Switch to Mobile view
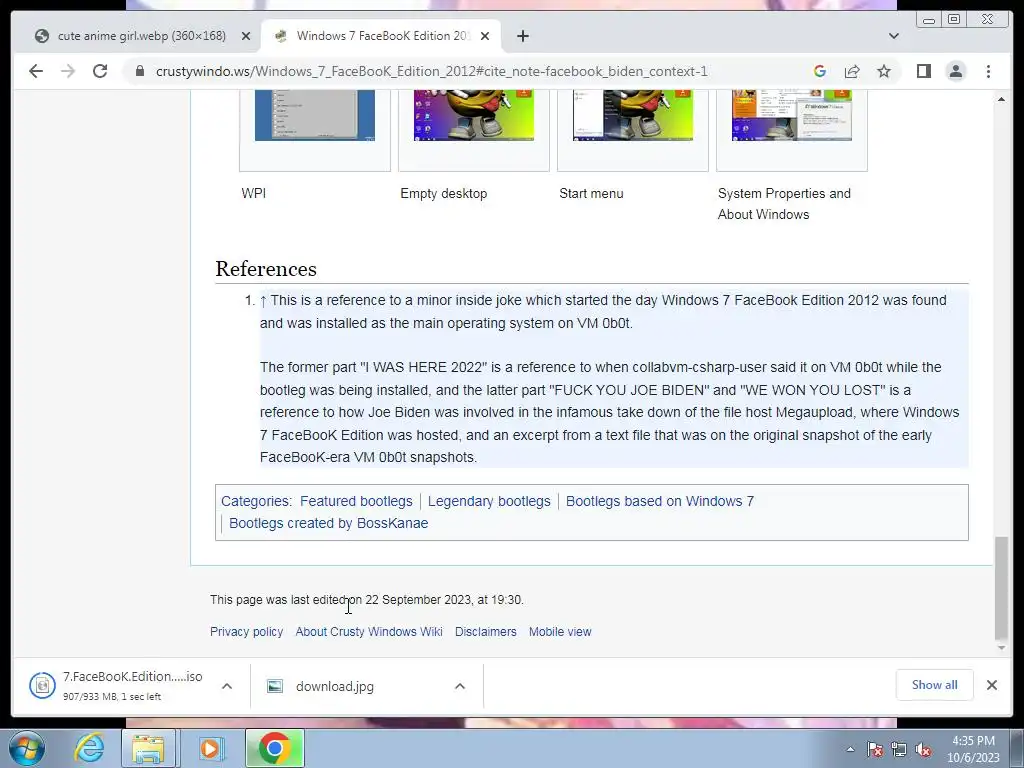 coord(560,632)
